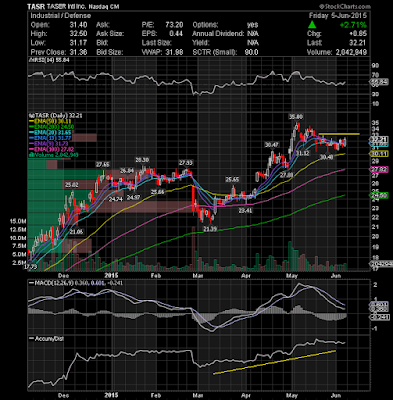393x400 pixels.
Task: Click the 31.32 price annotation
Action: click(x=303, y=153)
